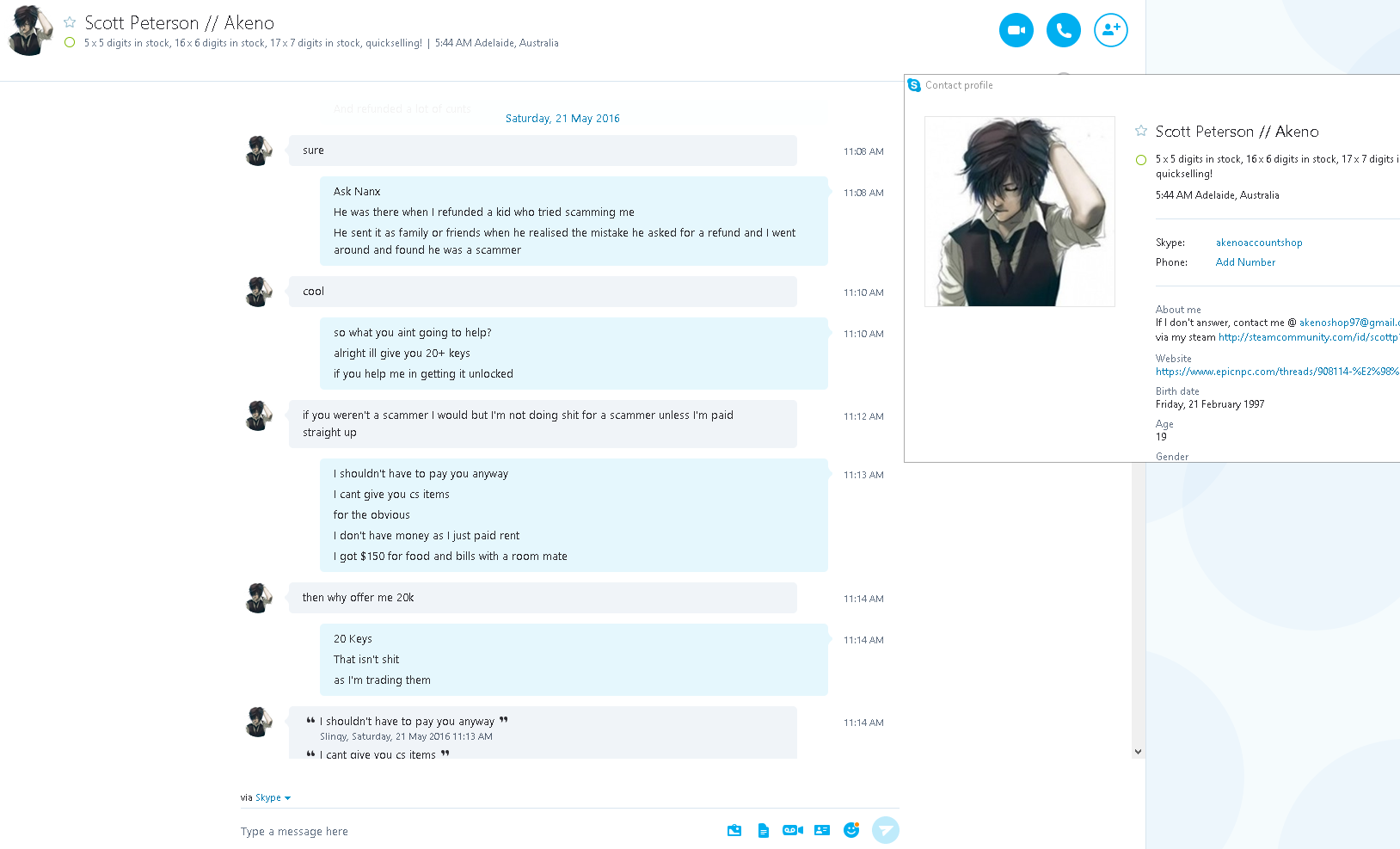
Task: Click the large profile picture in Contact profile
Action: tap(1020, 212)
